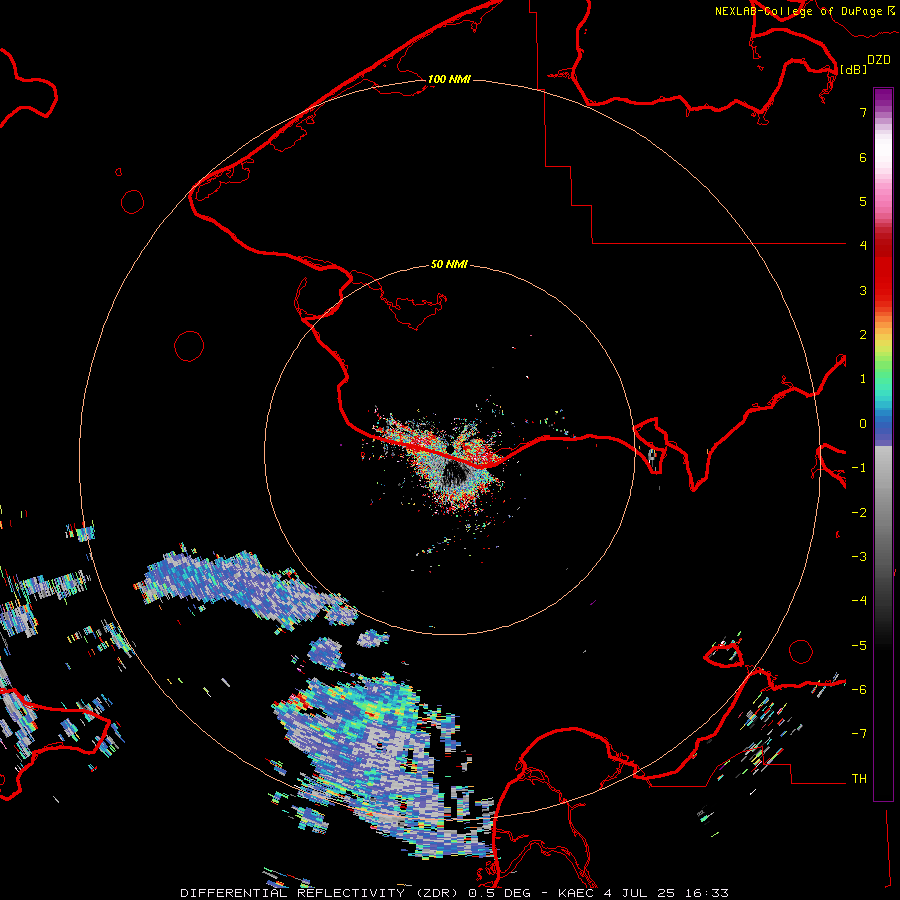Viewport: 900px width, 900px height.
Task: Click the ZDR color scale bar
Action: coord(883,444)
